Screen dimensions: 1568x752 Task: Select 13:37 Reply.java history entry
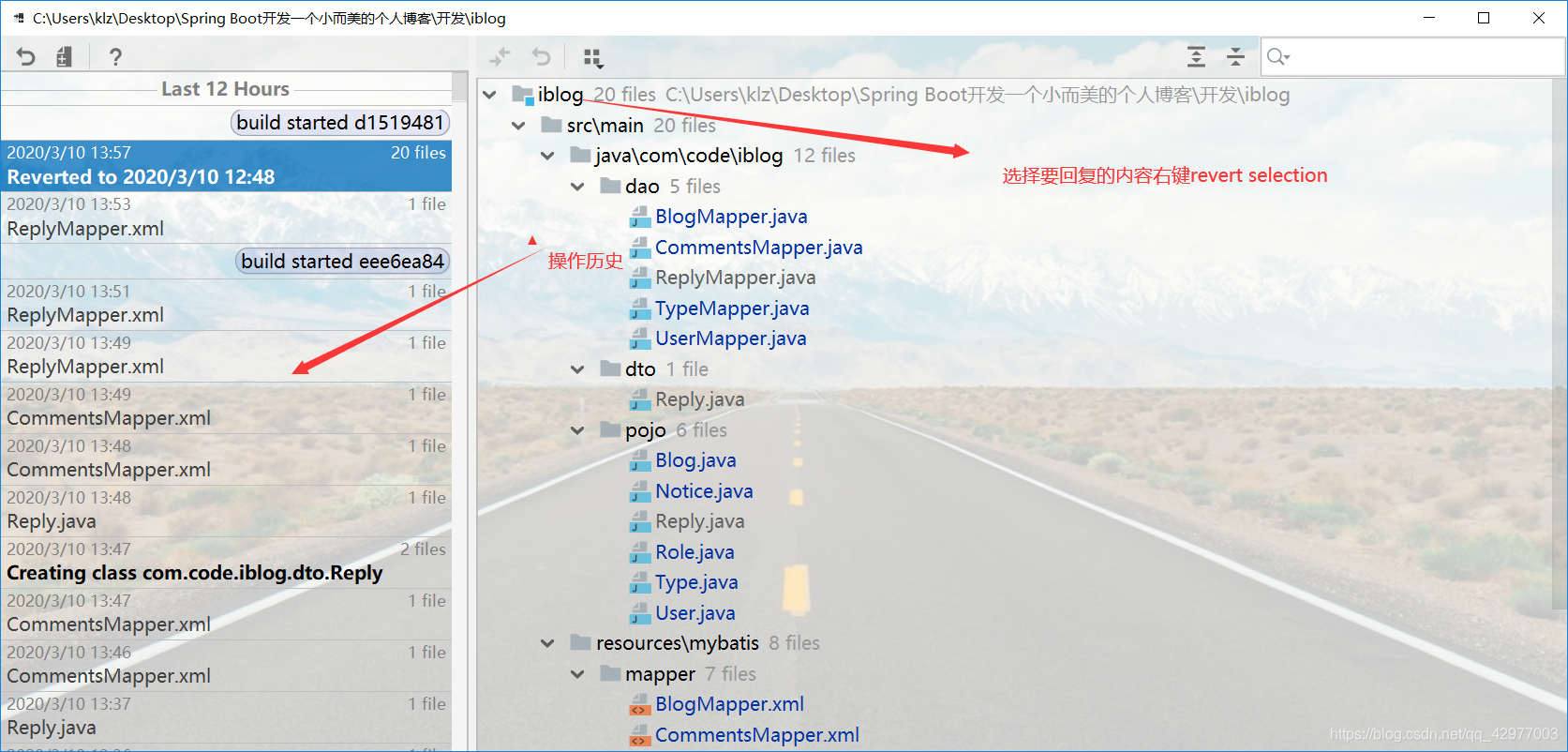pos(226,717)
